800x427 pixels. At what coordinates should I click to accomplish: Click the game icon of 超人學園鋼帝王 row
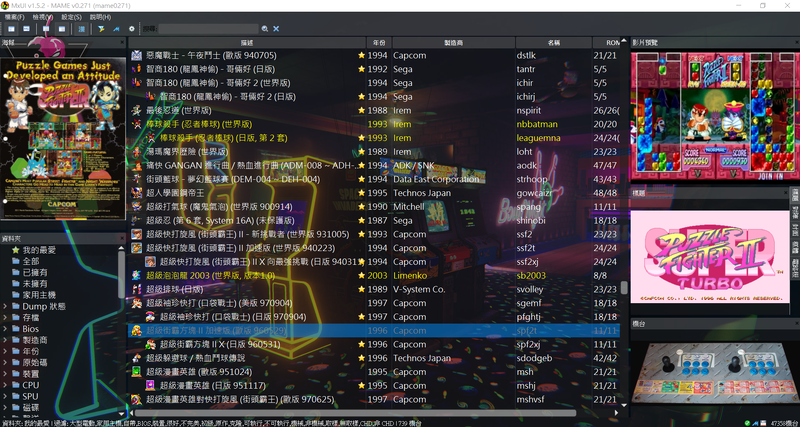click(136, 193)
